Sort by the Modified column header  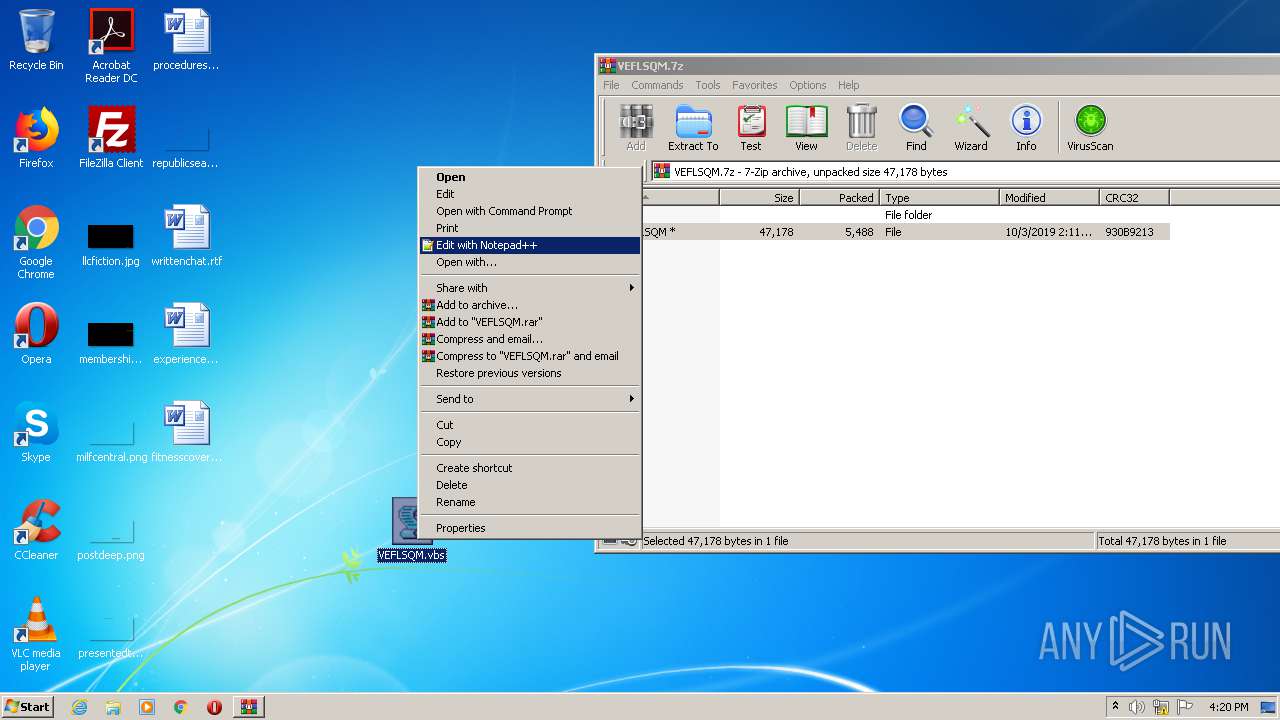click(1050, 198)
